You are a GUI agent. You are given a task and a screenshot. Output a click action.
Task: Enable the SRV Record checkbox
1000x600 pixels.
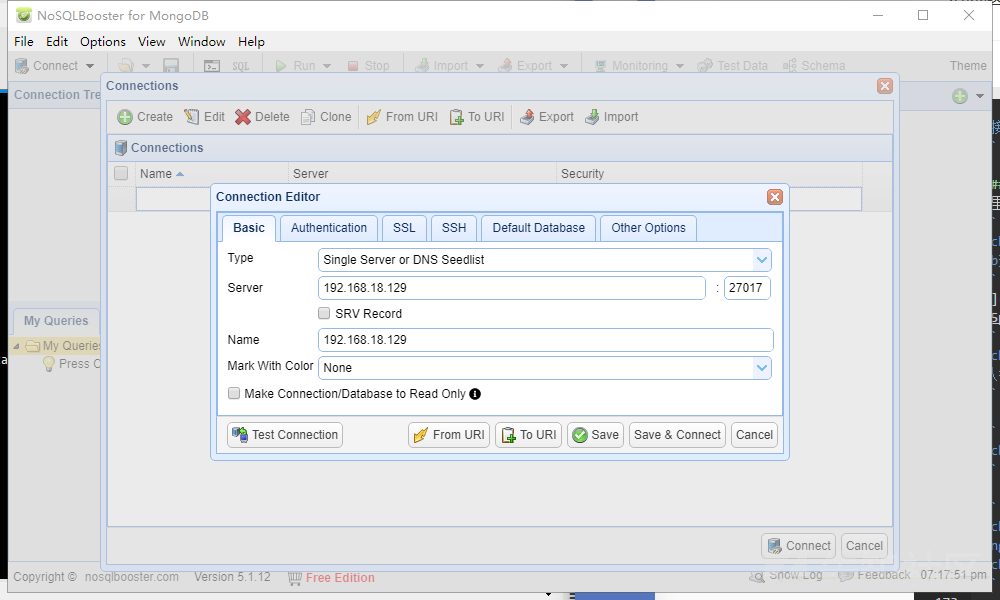[x=324, y=313]
